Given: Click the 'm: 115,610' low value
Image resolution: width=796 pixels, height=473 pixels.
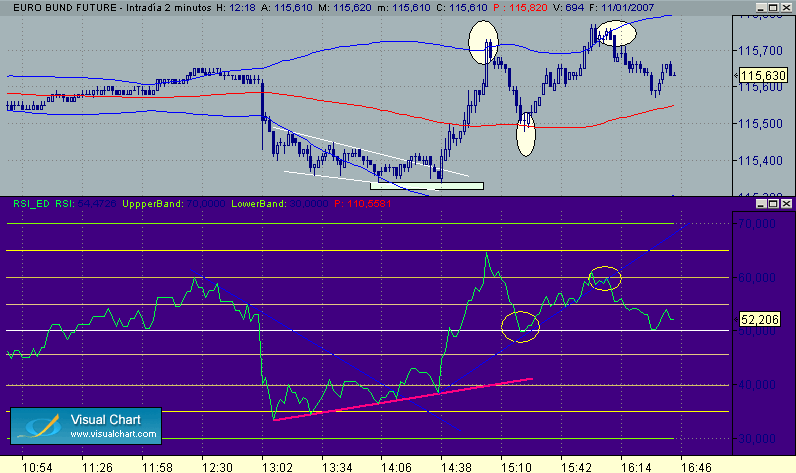Looking at the screenshot, I should [x=402, y=8].
